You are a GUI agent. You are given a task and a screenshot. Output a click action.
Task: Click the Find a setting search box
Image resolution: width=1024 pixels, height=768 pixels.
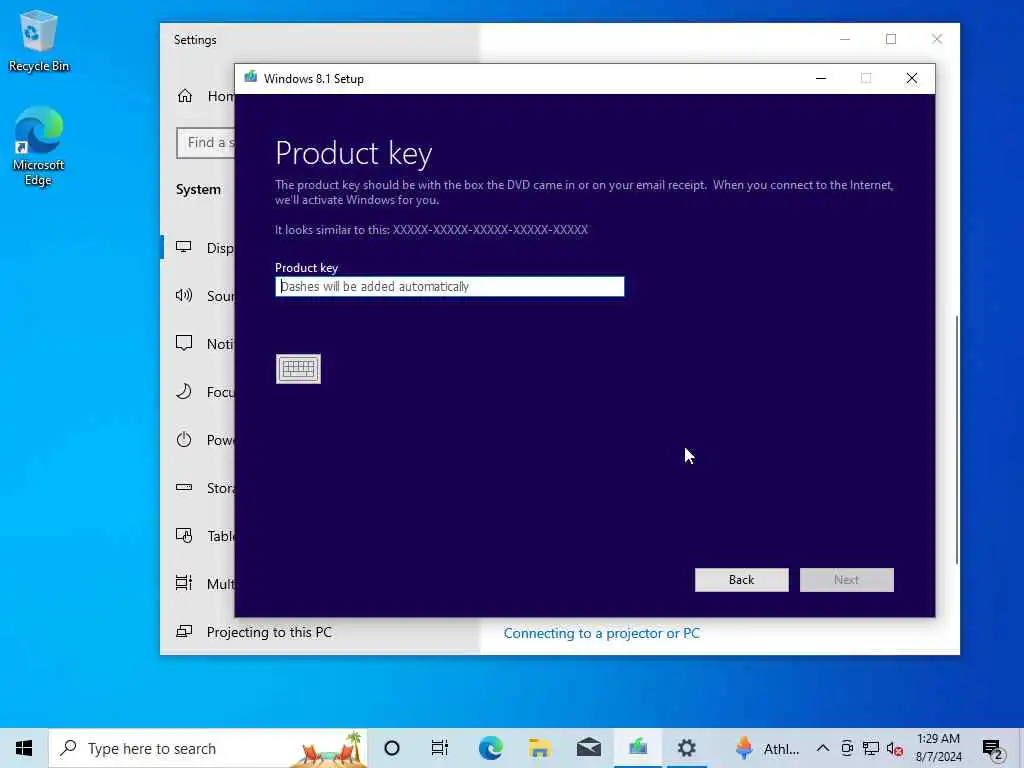coord(206,142)
